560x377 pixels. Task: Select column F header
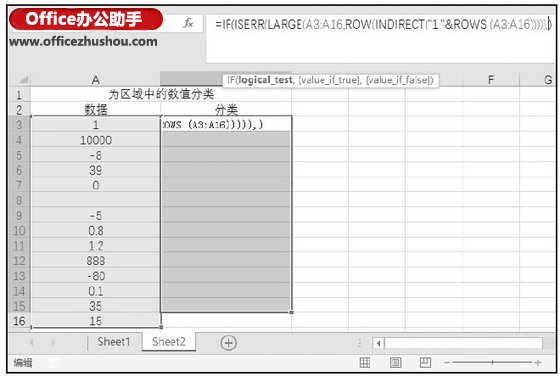point(491,79)
